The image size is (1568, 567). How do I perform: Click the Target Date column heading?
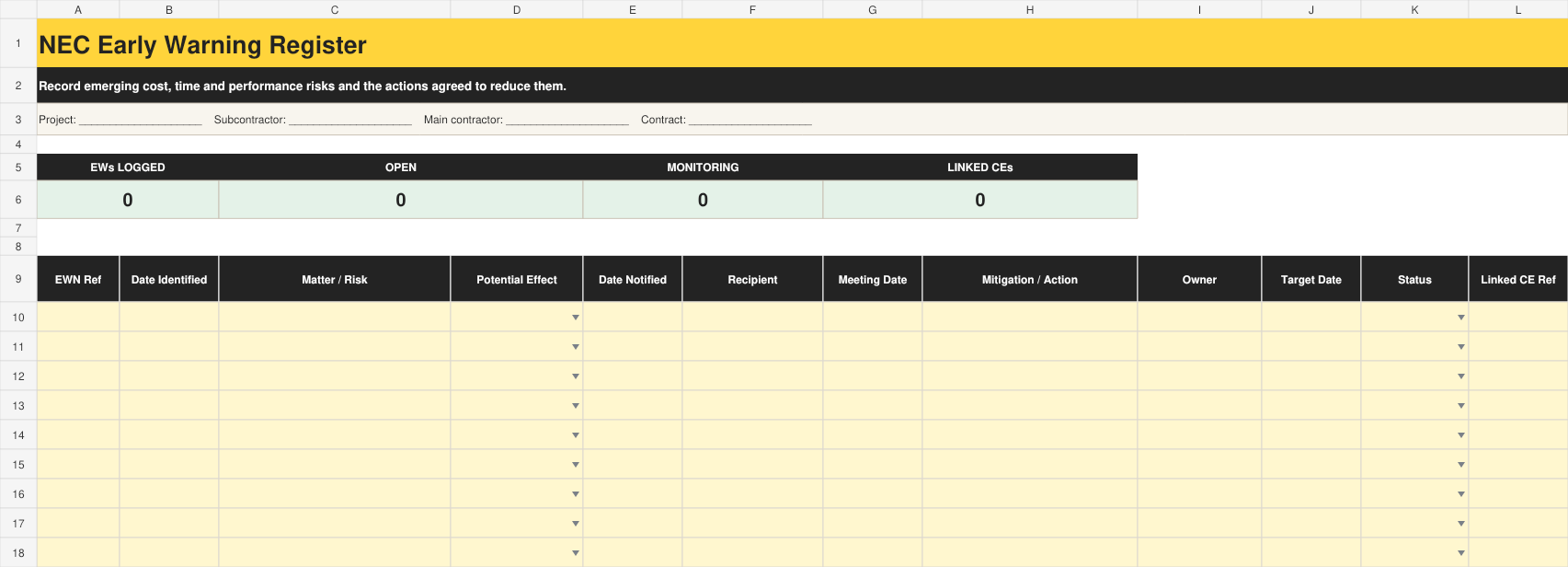(x=1311, y=280)
